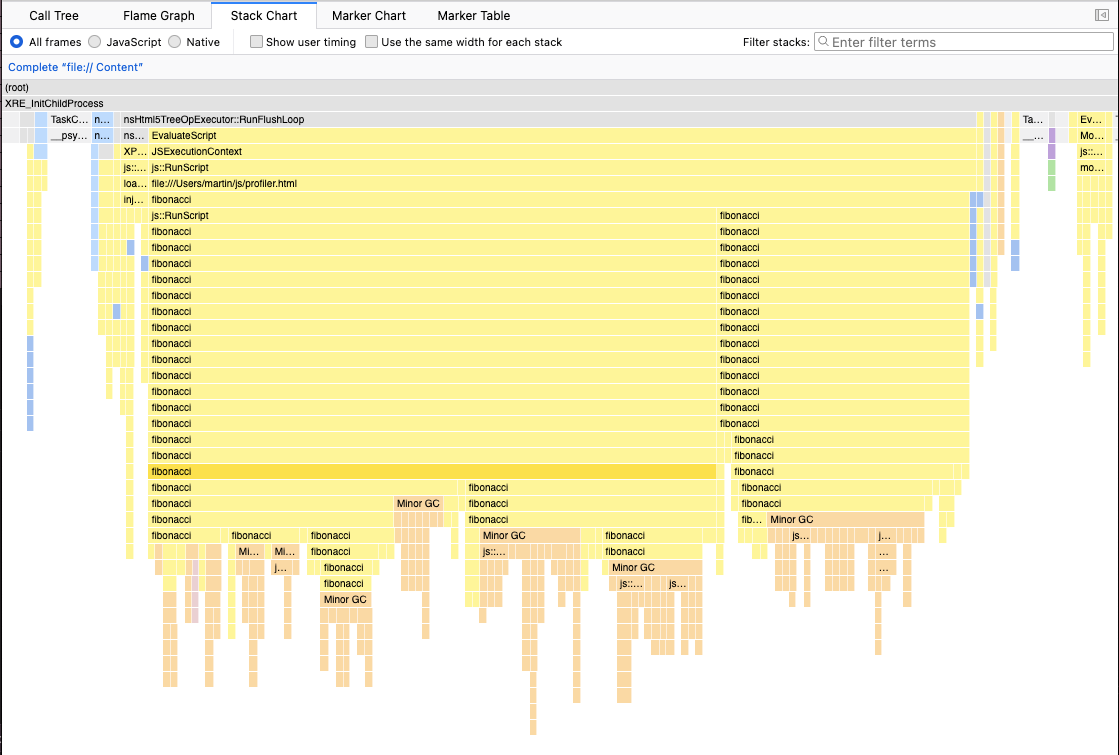Click the Complete "file:// Content" breadcrumb
The height and width of the screenshot is (755, 1119).
(76, 67)
